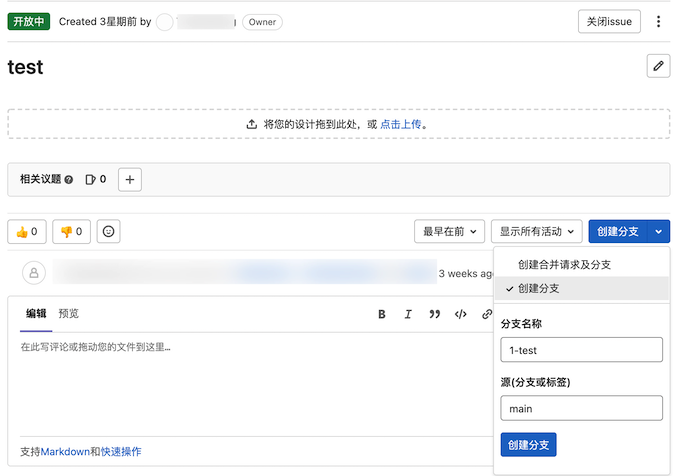680x476 pixels.
Task: Insert code formatting in the comment
Action: point(461,314)
